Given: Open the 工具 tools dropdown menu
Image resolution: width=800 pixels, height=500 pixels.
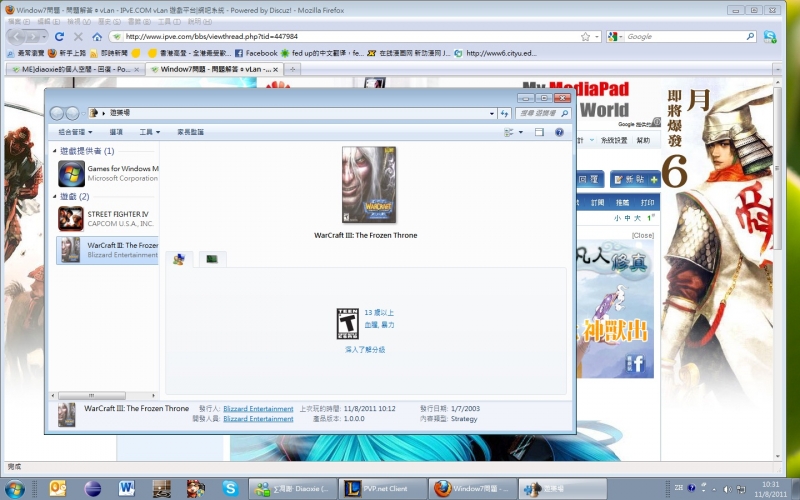Looking at the screenshot, I should tap(149, 132).
